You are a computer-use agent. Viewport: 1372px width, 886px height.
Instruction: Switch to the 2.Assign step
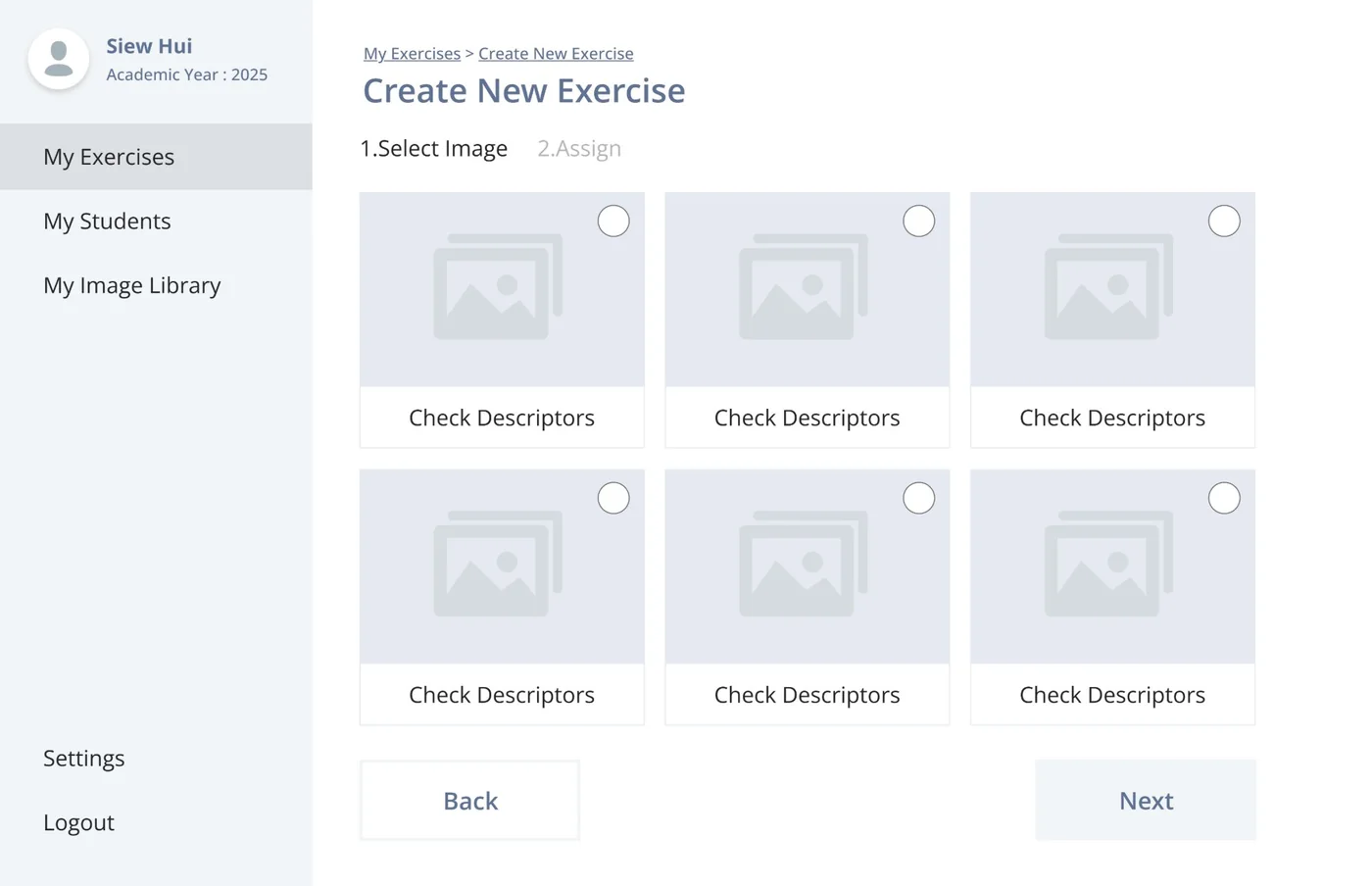coord(579,148)
